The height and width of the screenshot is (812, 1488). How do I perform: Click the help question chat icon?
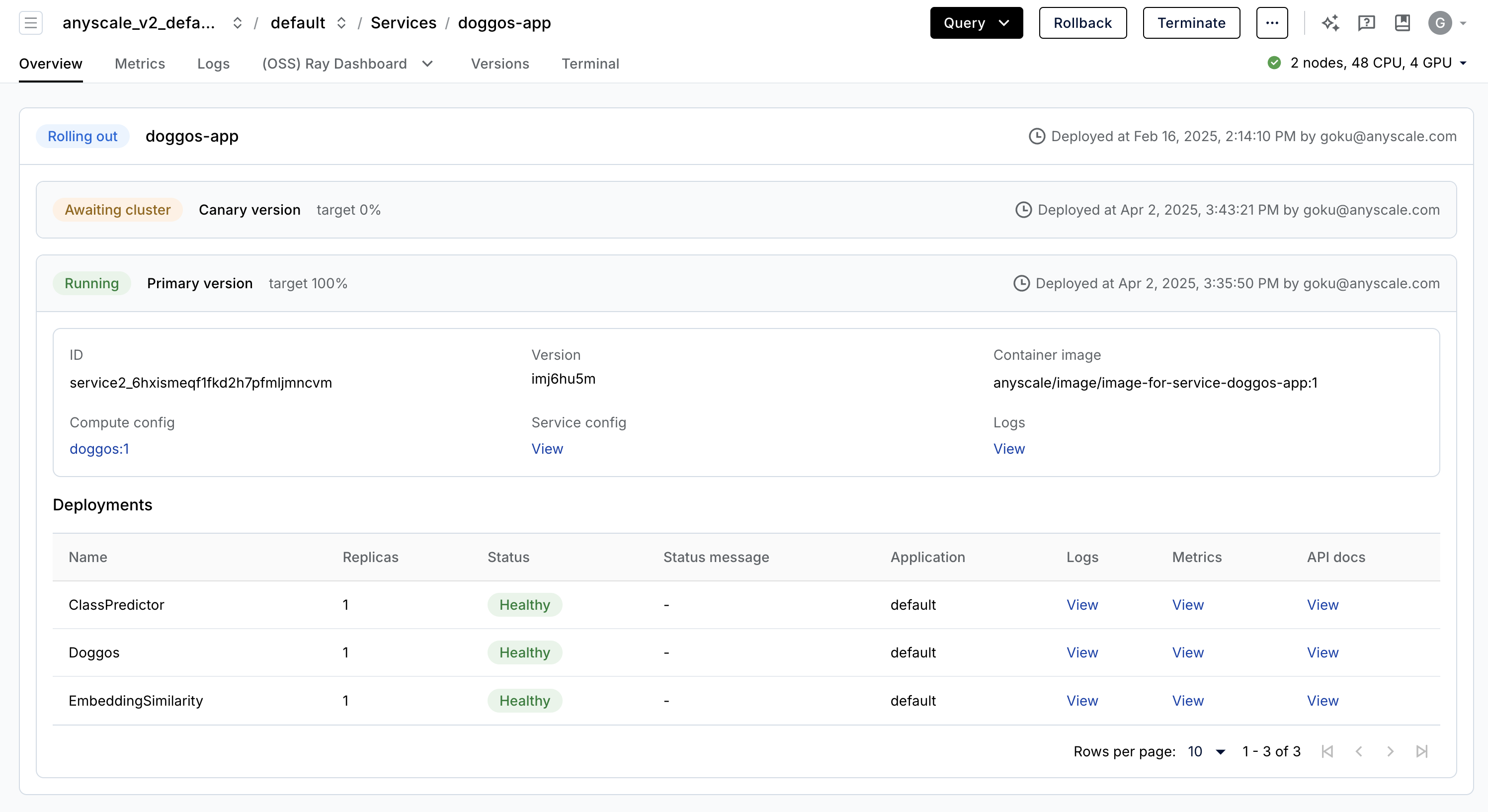click(x=1366, y=23)
